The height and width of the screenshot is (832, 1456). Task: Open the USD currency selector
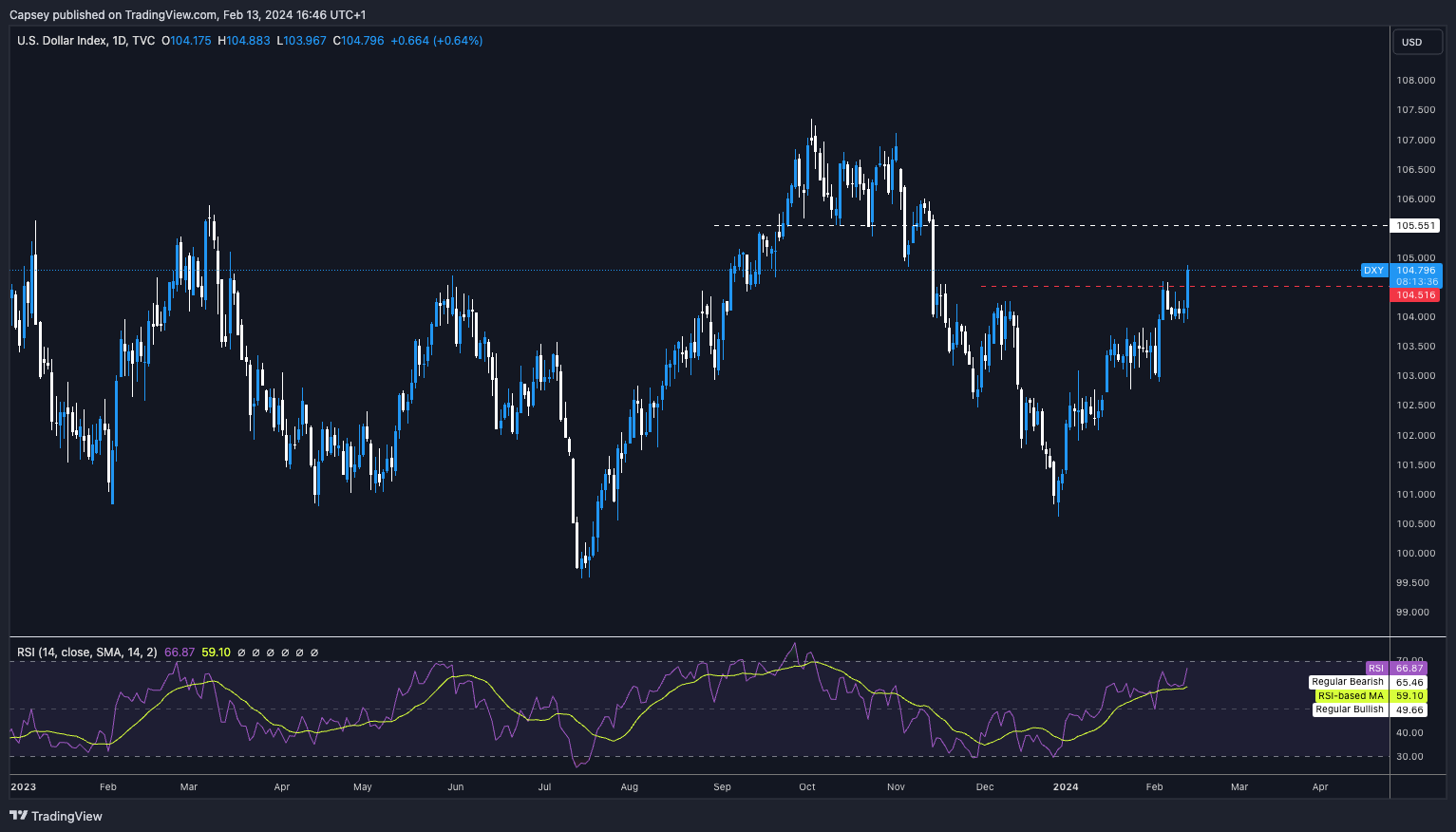click(1412, 42)
